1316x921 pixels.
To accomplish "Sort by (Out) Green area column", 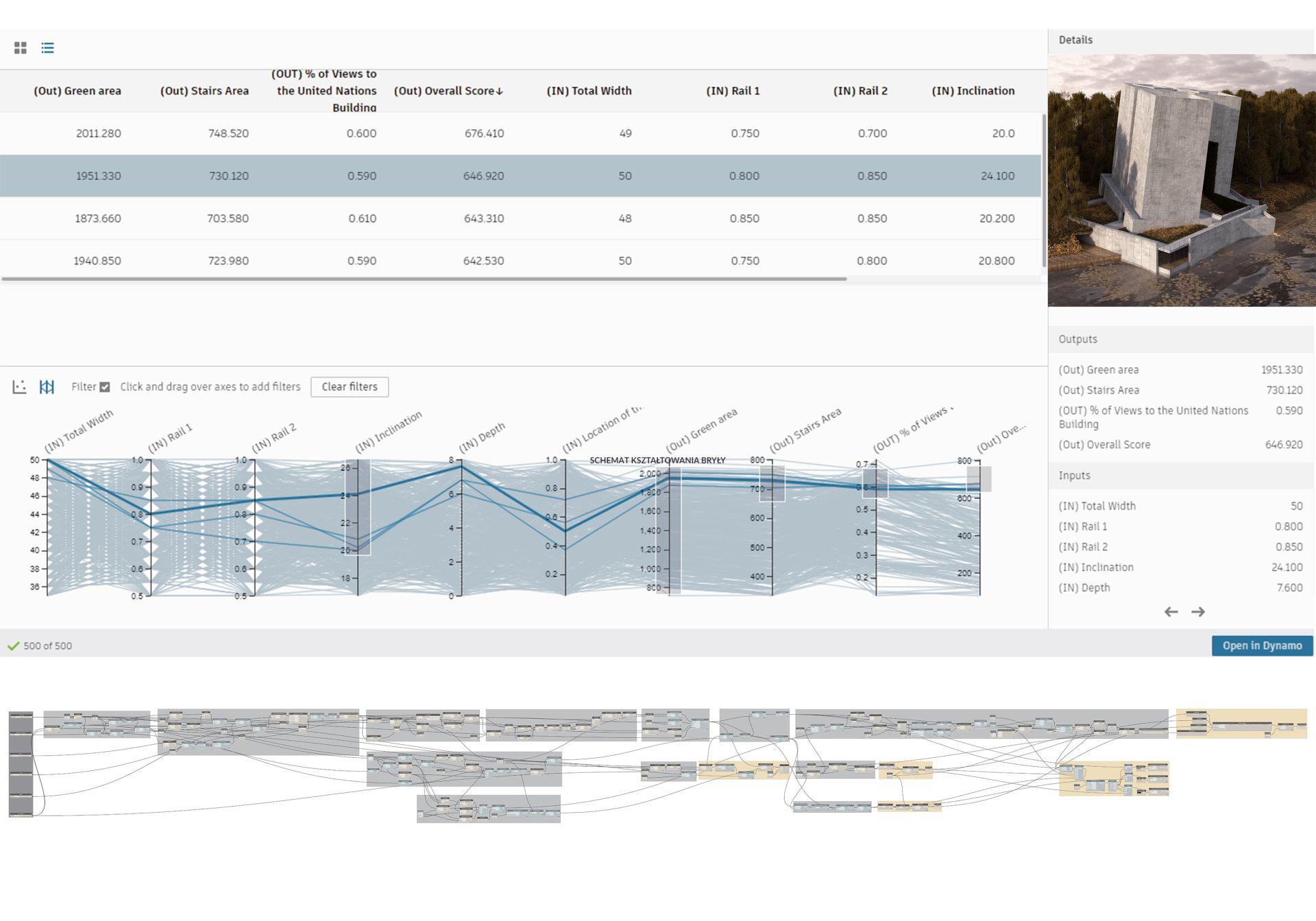I will click(77, 91).
